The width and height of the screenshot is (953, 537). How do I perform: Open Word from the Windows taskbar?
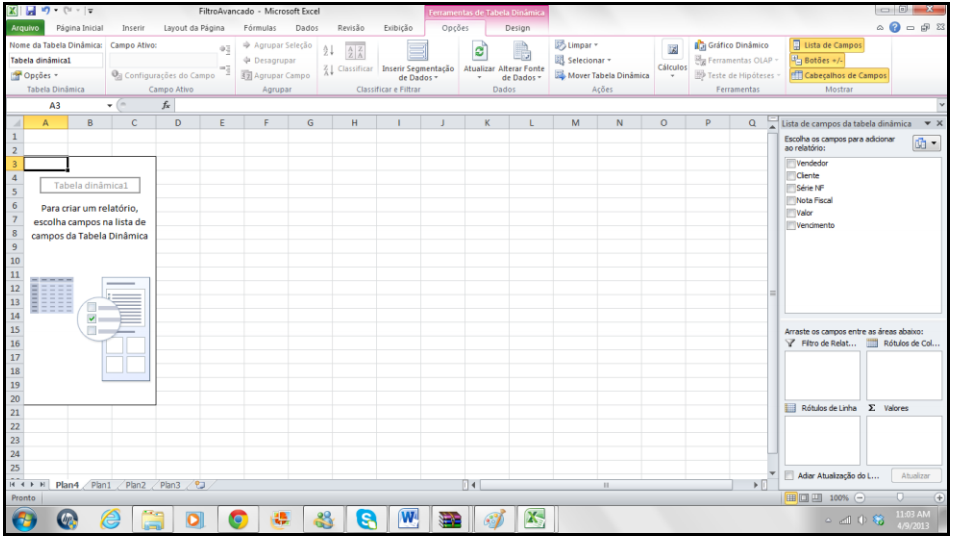409,518
